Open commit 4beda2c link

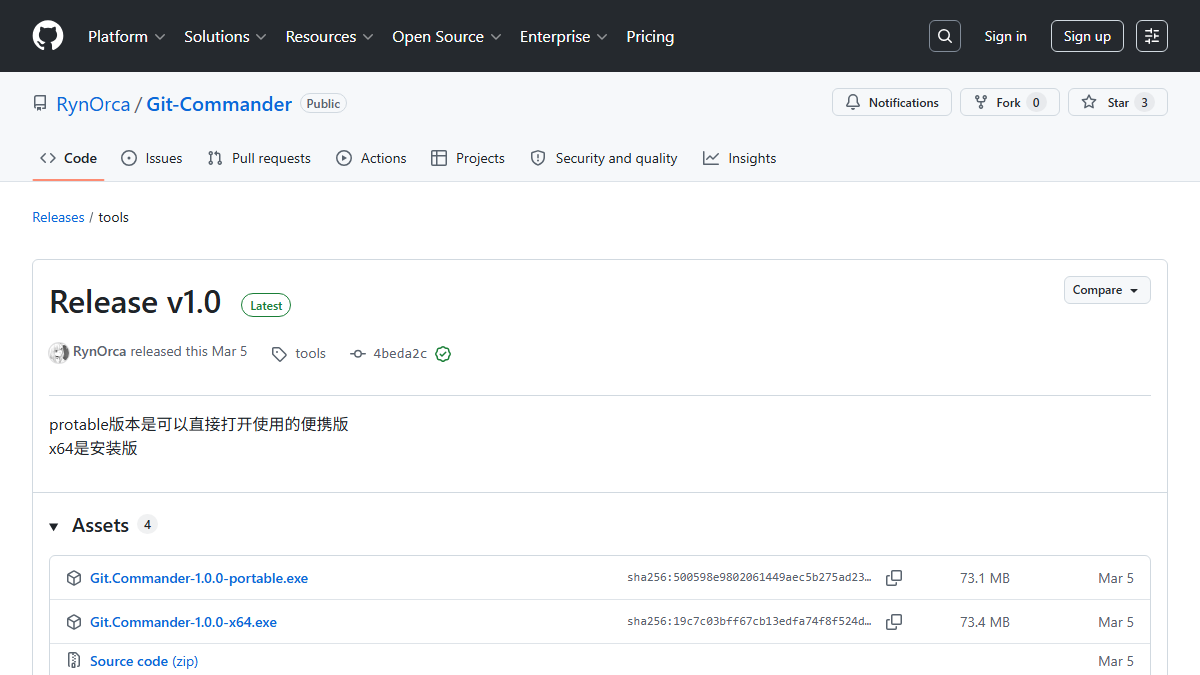[x=400, y=354]
